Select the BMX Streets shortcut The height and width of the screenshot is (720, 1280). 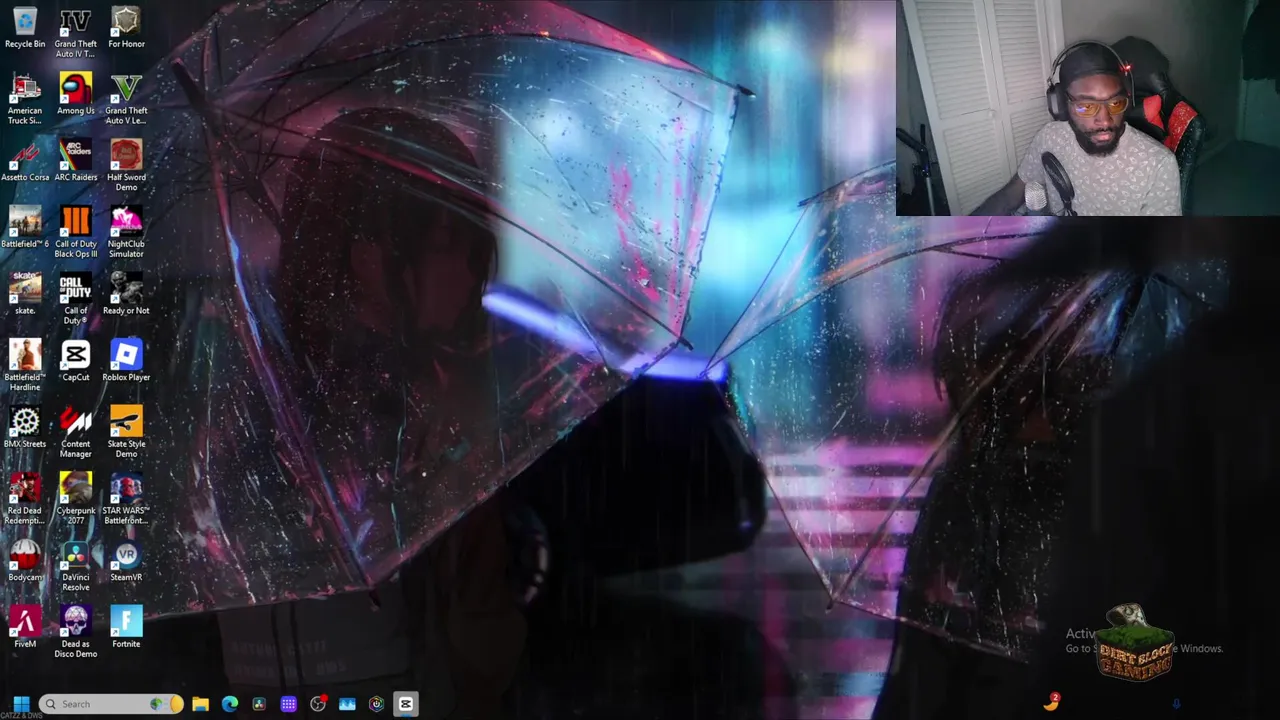click(x=25, y=428)
